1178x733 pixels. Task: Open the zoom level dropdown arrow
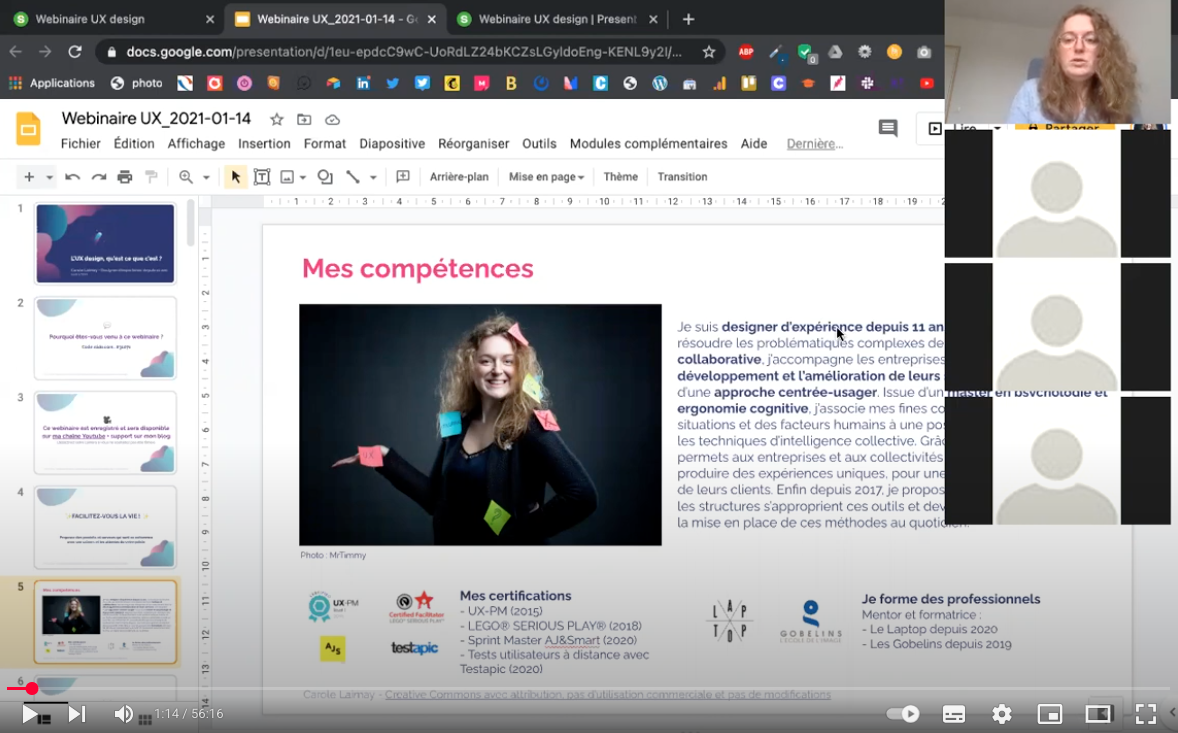(206, 177)
